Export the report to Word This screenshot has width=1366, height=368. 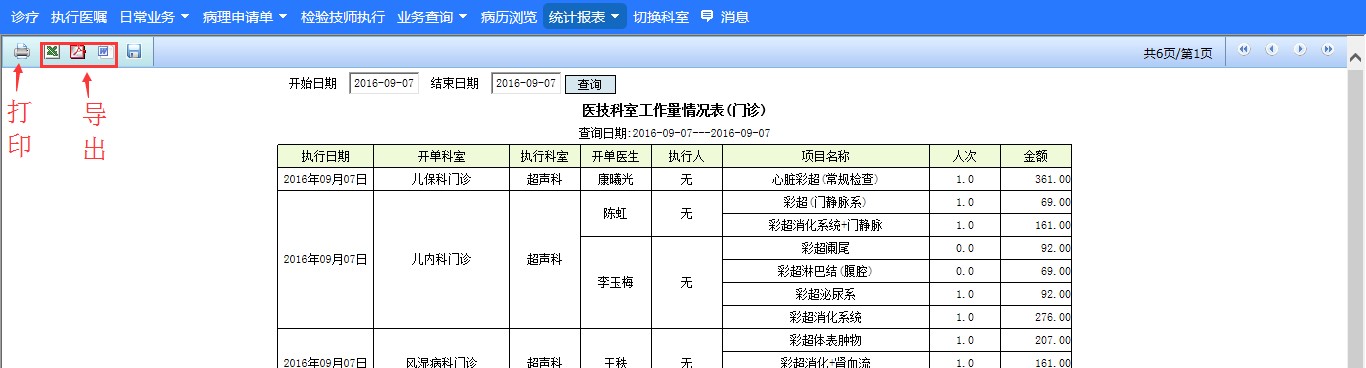tap(104, 51)
